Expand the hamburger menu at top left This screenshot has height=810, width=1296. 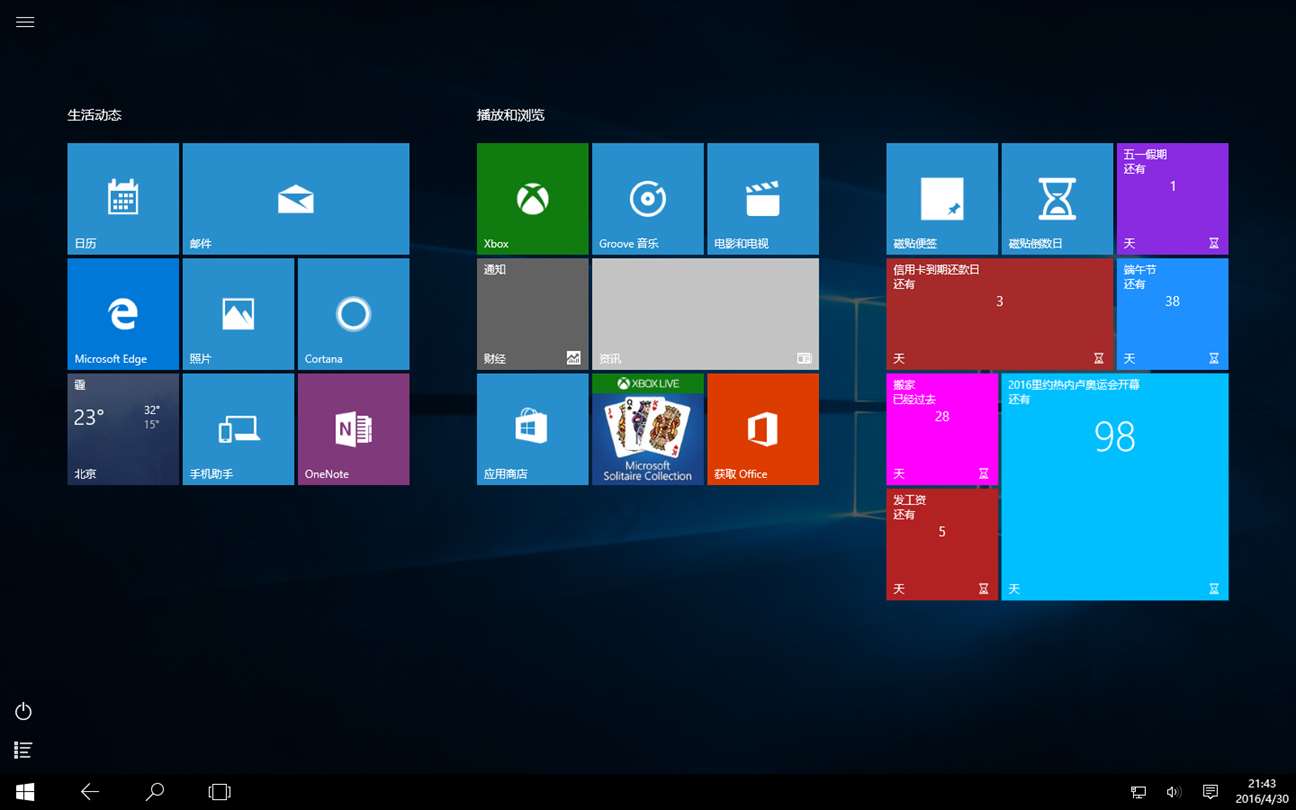[x=25, y=22]
